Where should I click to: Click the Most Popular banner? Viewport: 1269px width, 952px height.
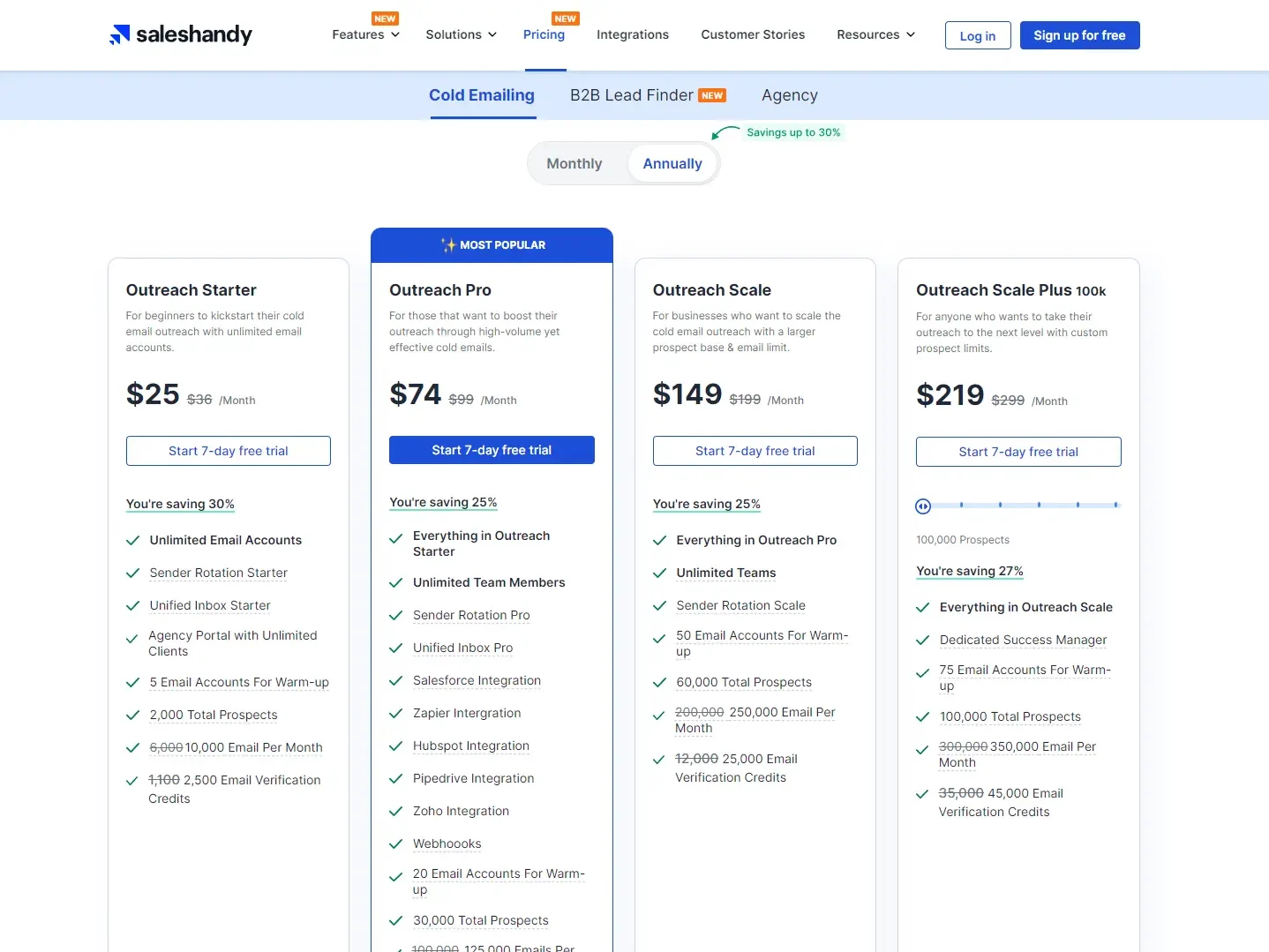492,244
